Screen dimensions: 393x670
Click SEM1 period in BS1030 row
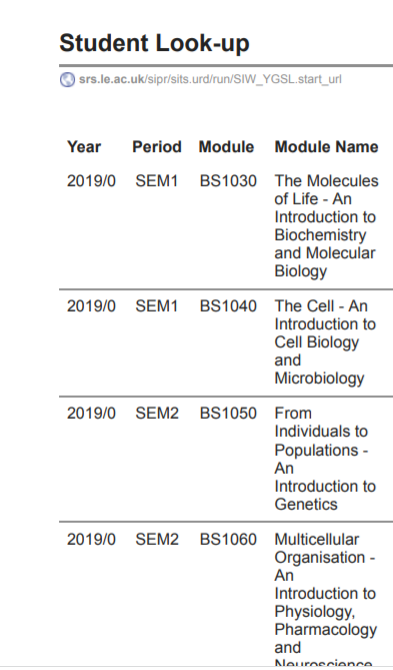tap(157, 181)
